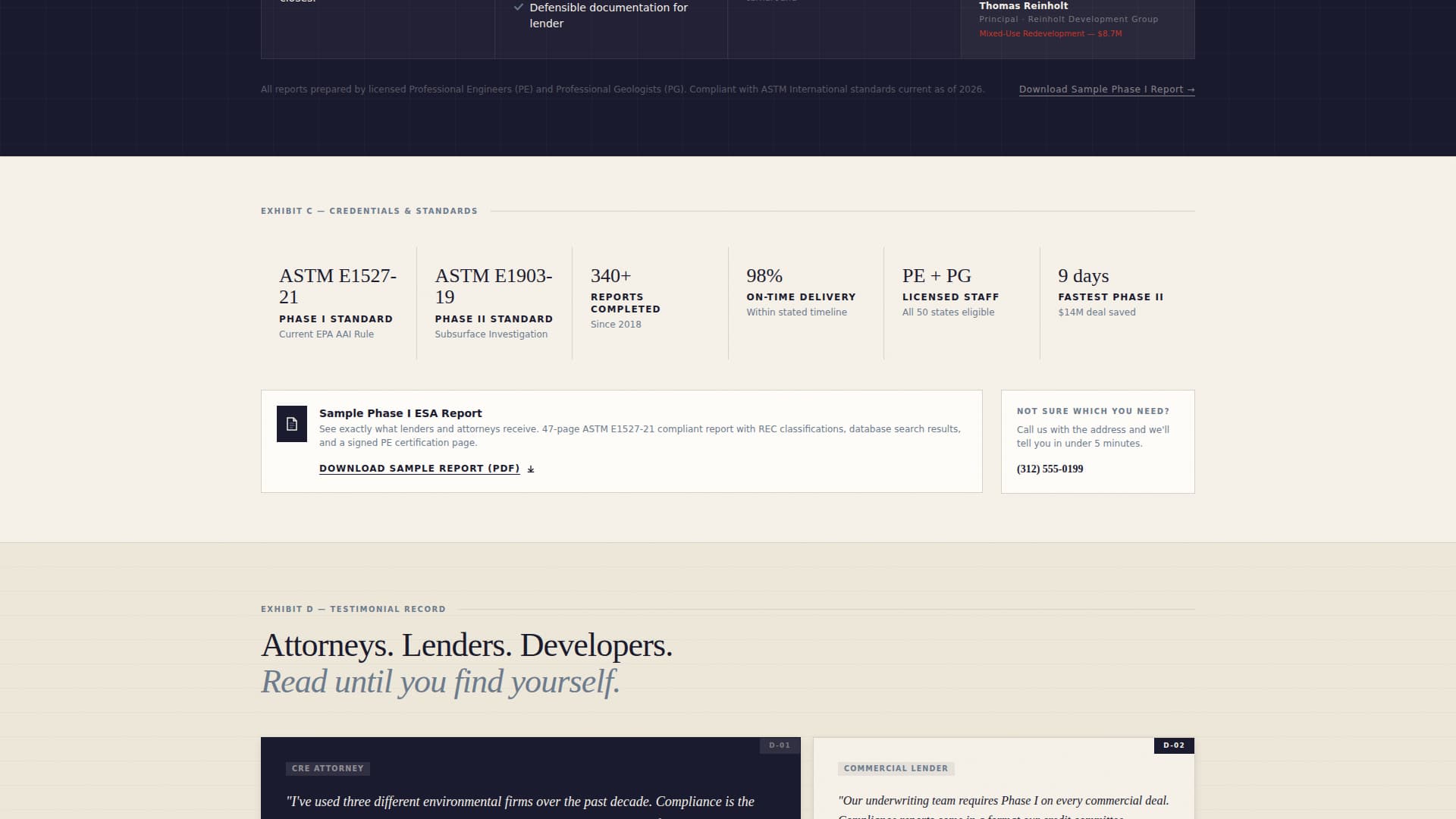Open the Download Sample Phase I Report link

[1106, 89]
